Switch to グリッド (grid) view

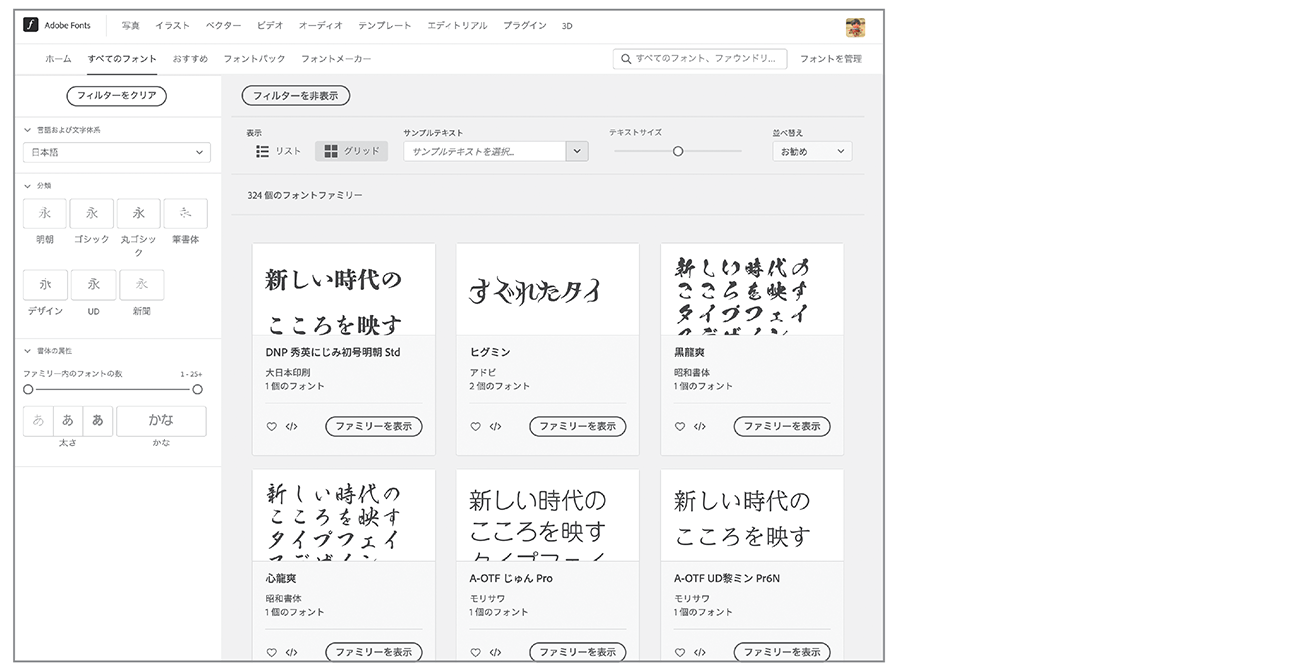352,151
